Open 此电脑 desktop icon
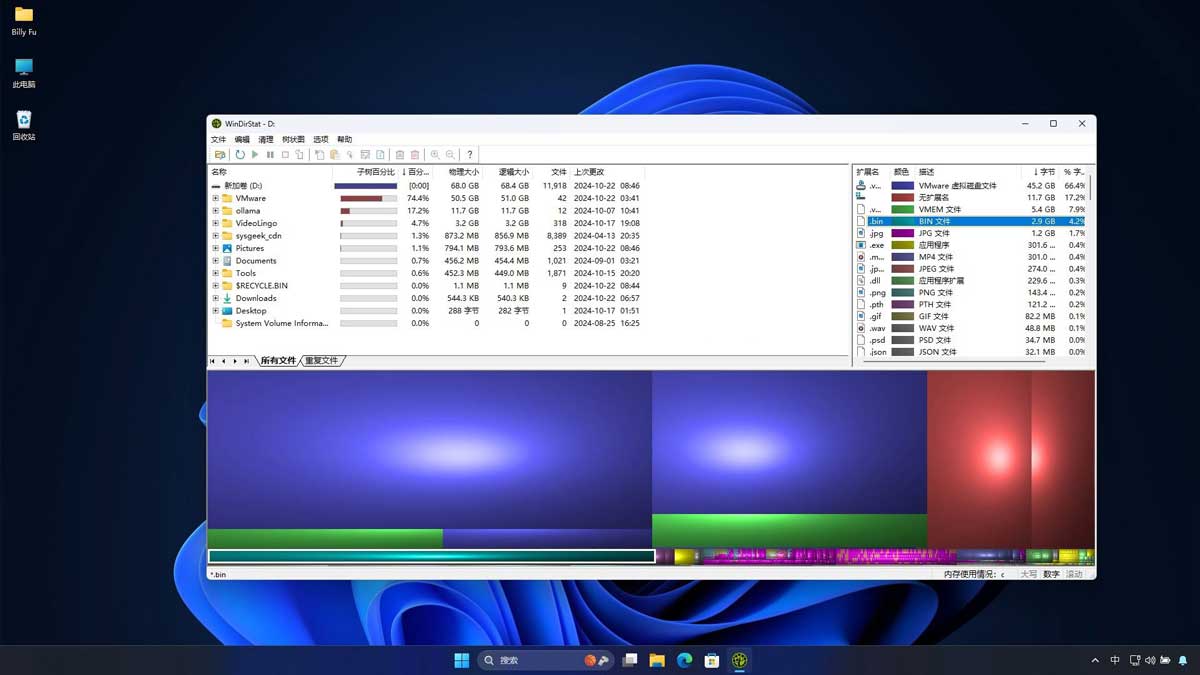Screen dimensions: 1200x675 24,73
